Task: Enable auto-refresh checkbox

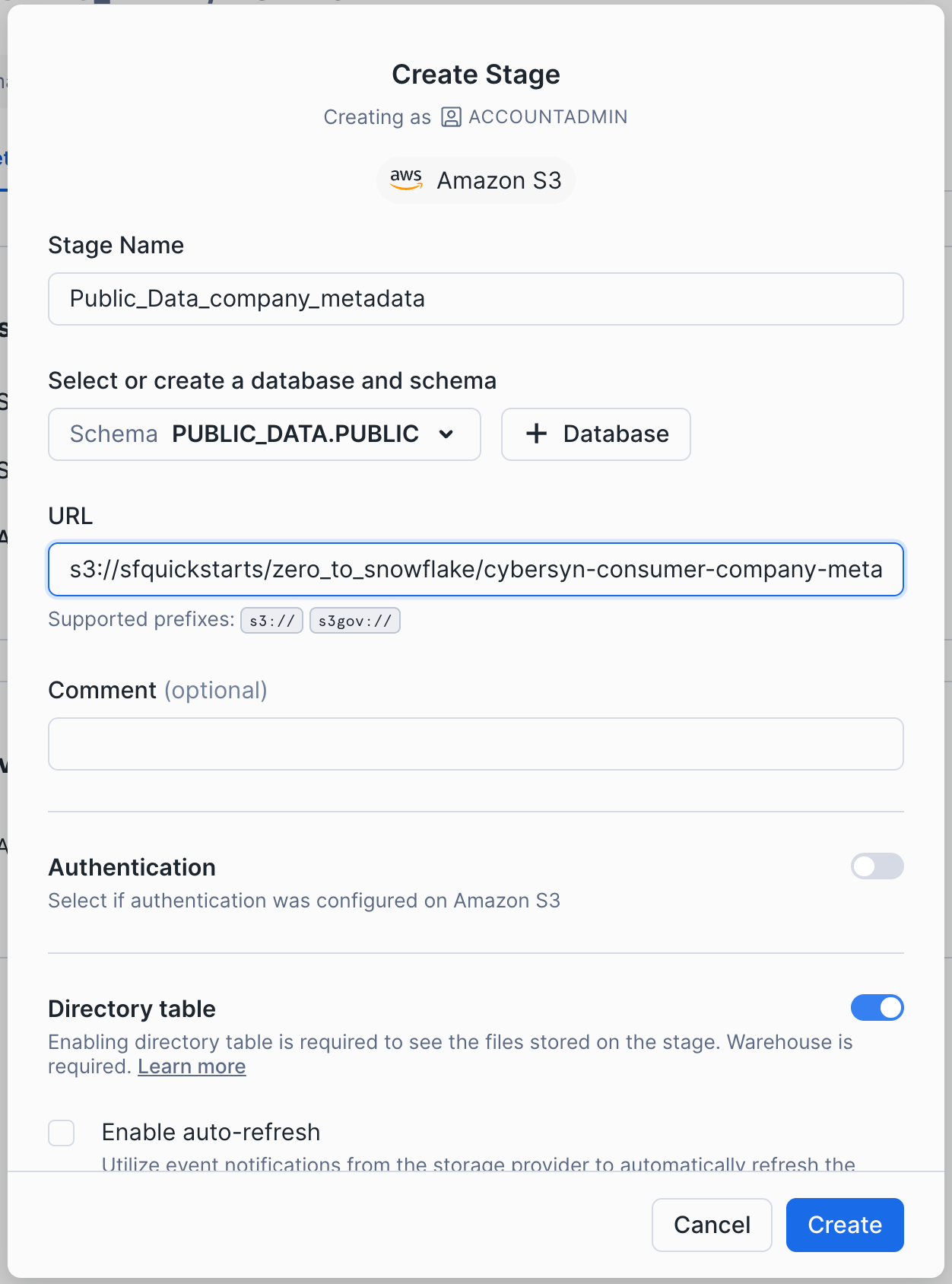Action: click(x=61, y=1133)
